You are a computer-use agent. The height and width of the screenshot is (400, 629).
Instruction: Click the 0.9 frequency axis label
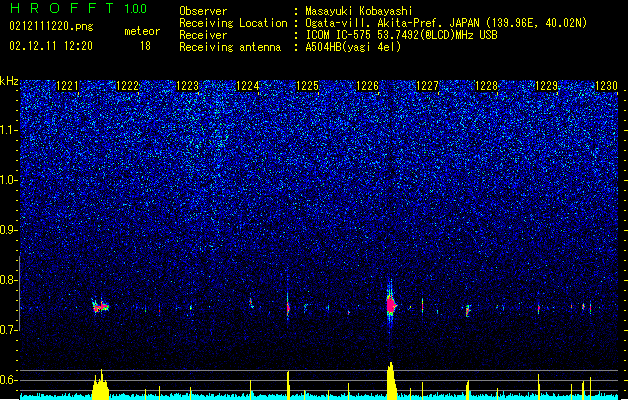9,230
